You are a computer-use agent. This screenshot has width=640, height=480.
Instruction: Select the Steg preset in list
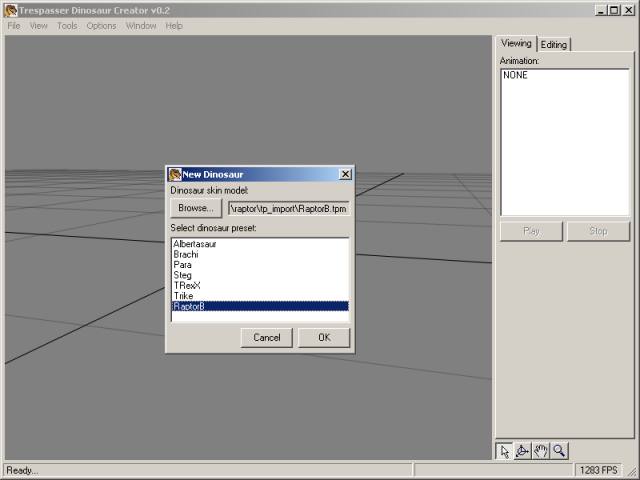pos(182,275)
